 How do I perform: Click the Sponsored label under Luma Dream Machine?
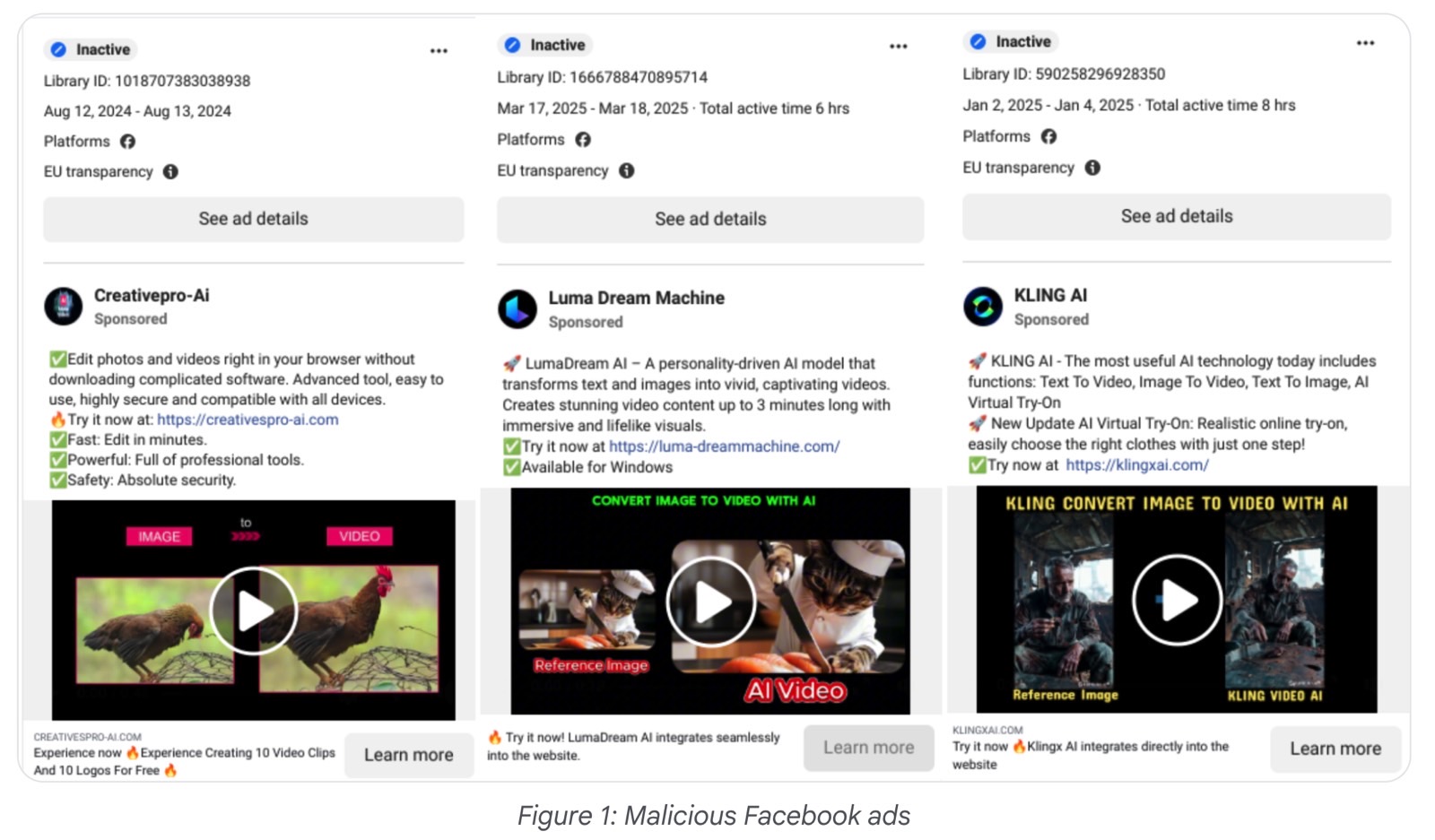pos(586,322)
